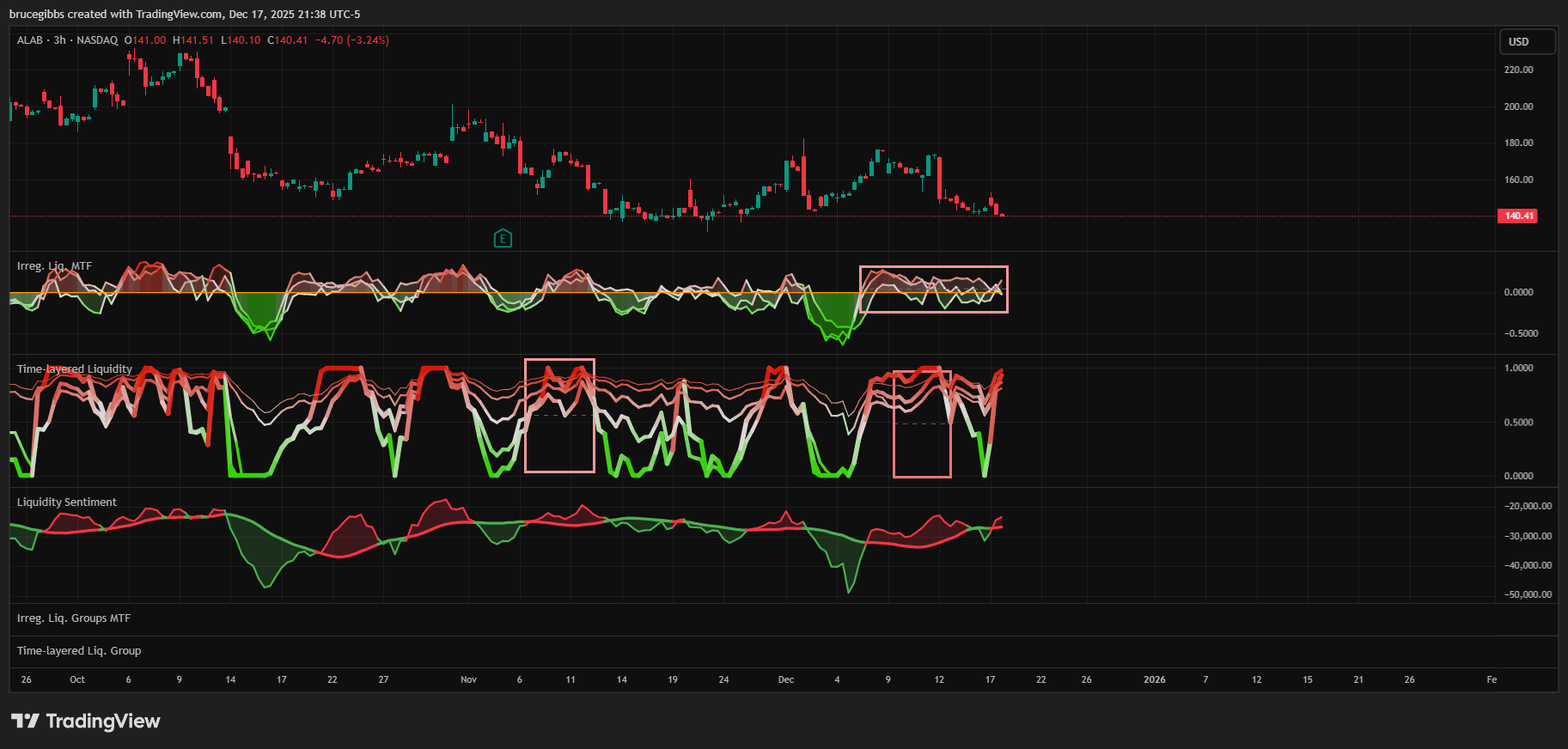This screenshot has width=1568, height=749.
Task: Expand the Time-layered Liq. Group pane
Action: pos(79,651)
